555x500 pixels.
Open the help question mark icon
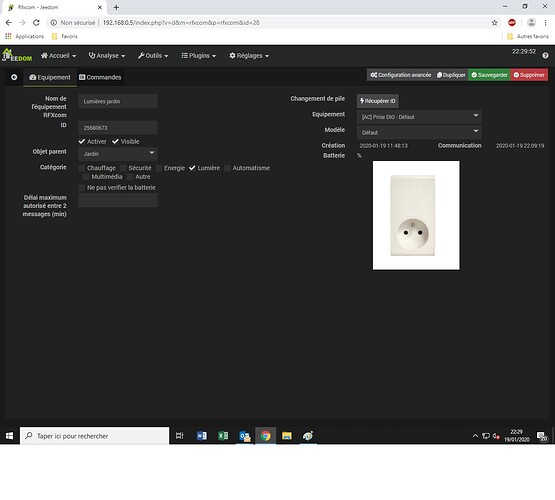pyautogui.click(x=545, y=56)
